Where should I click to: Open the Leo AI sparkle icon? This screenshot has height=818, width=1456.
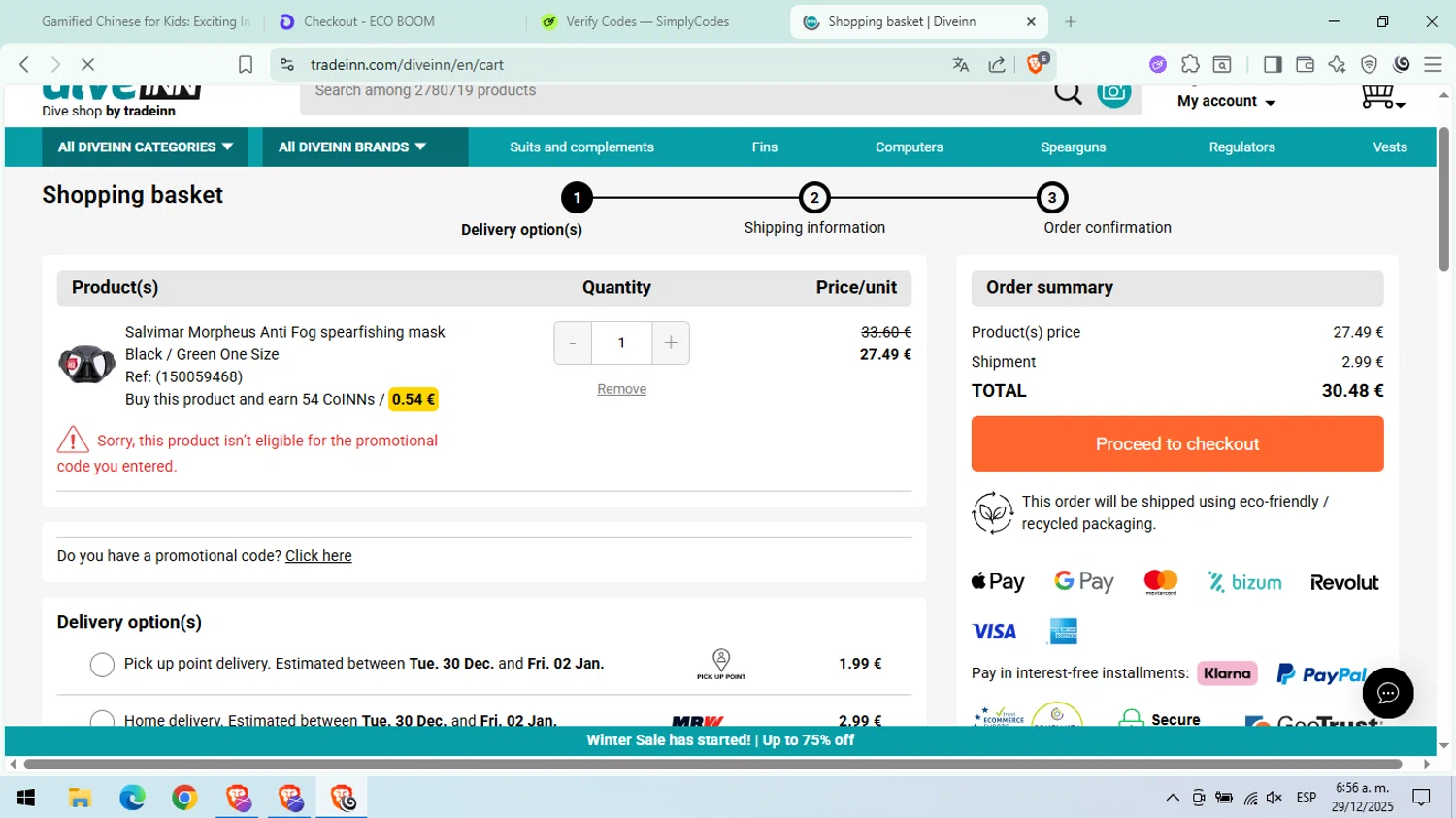[x=1337, y=64]
